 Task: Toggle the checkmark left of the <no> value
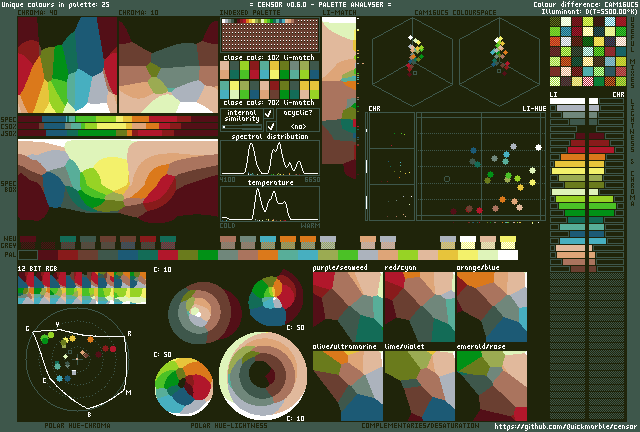click(x=270, y=127)
